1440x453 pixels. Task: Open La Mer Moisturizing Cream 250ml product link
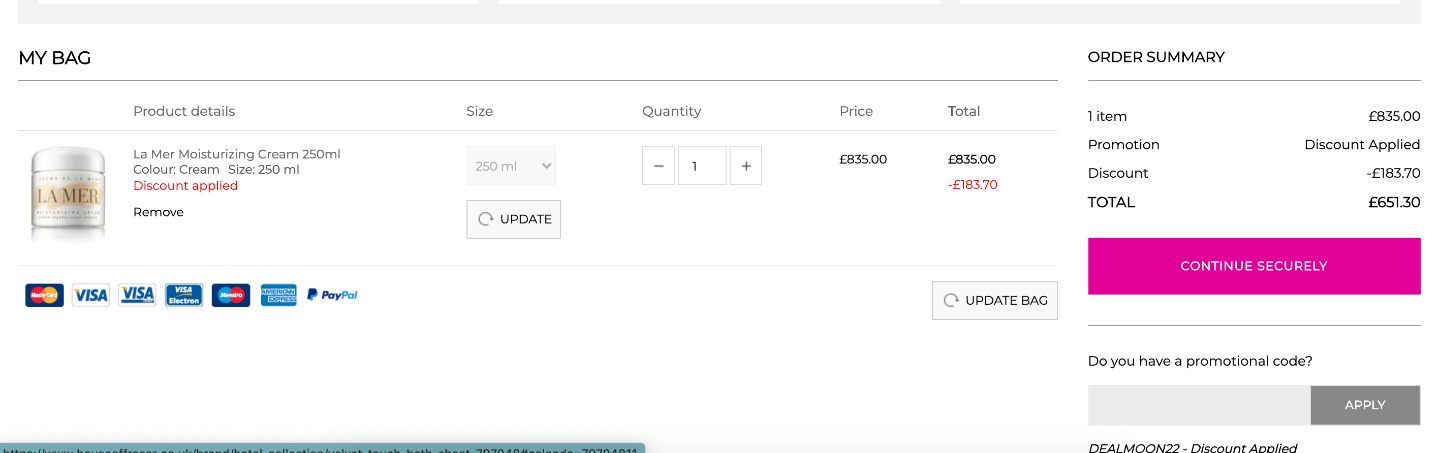237,154
